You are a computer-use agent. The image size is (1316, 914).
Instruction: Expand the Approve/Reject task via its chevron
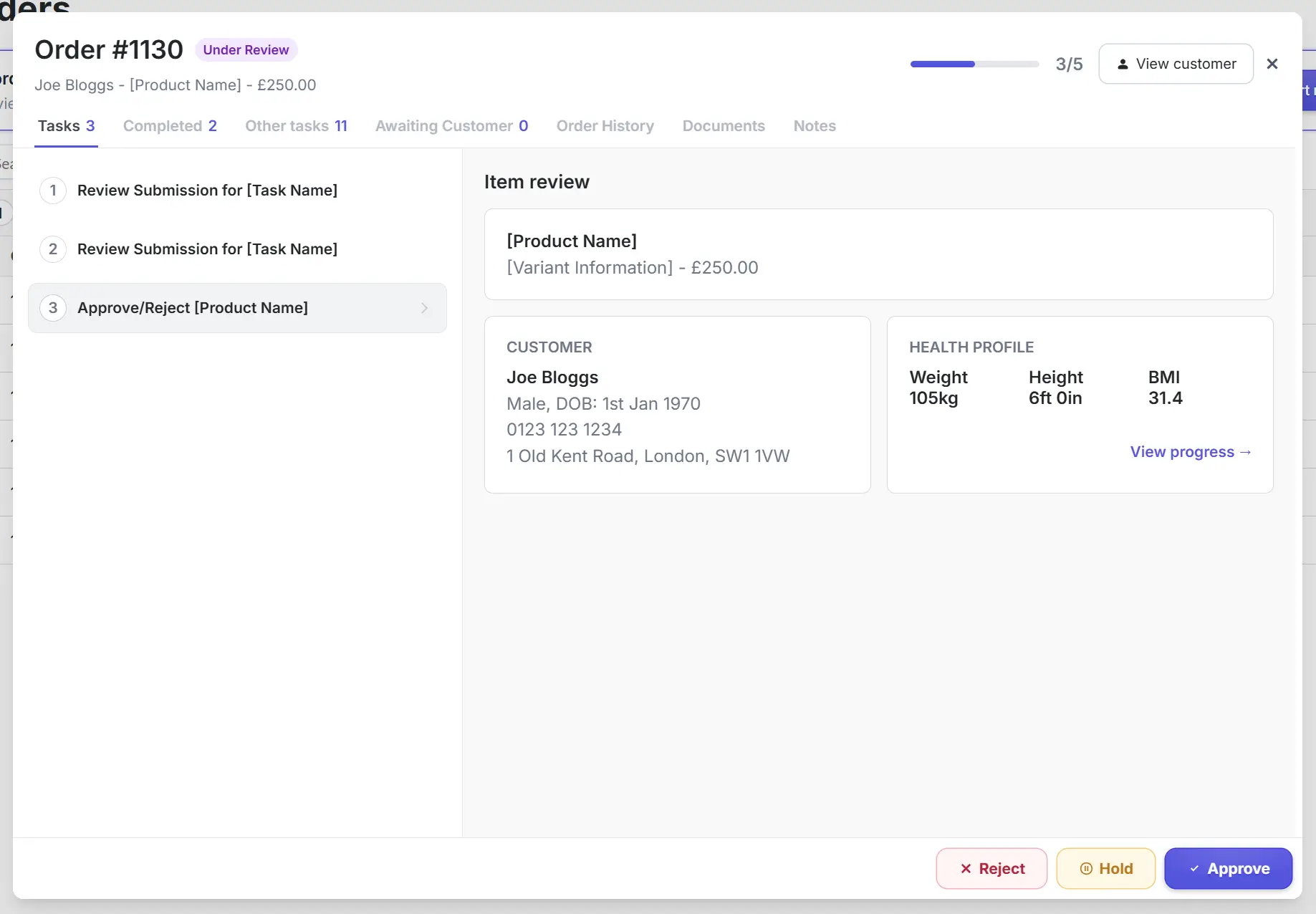click(424, 308)
